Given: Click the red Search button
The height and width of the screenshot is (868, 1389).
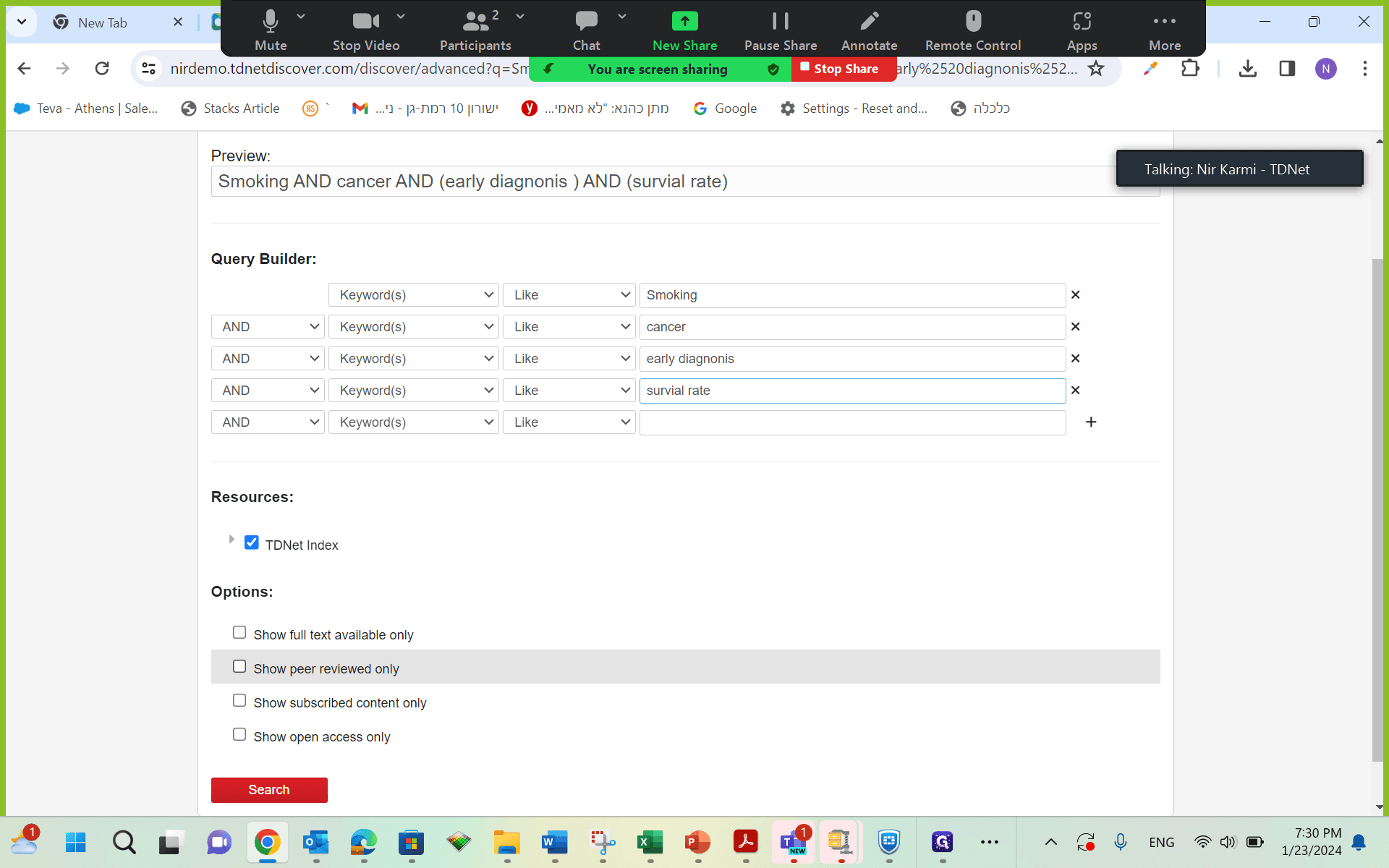Looking at the screenshot, I should pos(269,790).
